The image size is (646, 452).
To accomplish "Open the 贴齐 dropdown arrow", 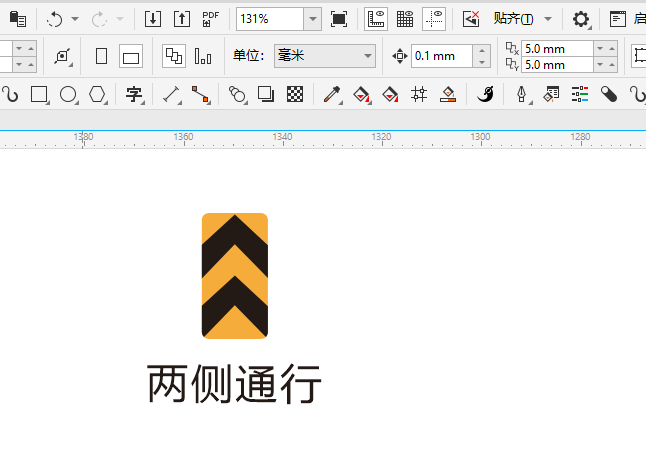I will click(548, 19).
